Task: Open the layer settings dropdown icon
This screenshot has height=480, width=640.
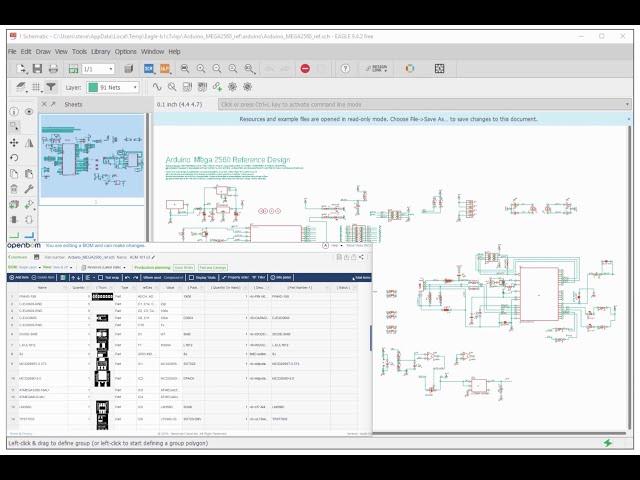Action: pyautogui.click(x=21, y=87)
